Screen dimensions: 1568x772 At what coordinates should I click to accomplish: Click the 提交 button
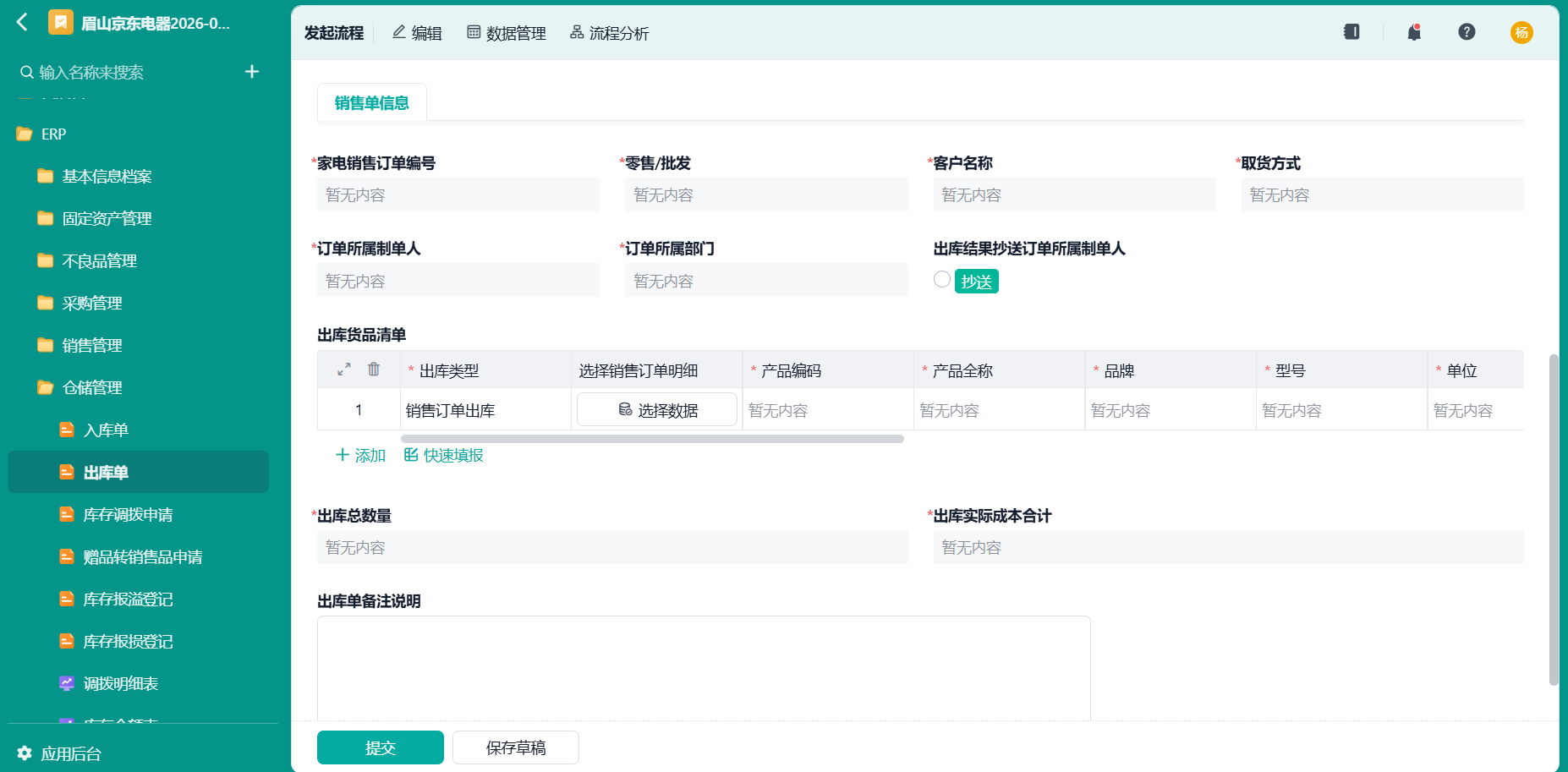pos(381,747)
